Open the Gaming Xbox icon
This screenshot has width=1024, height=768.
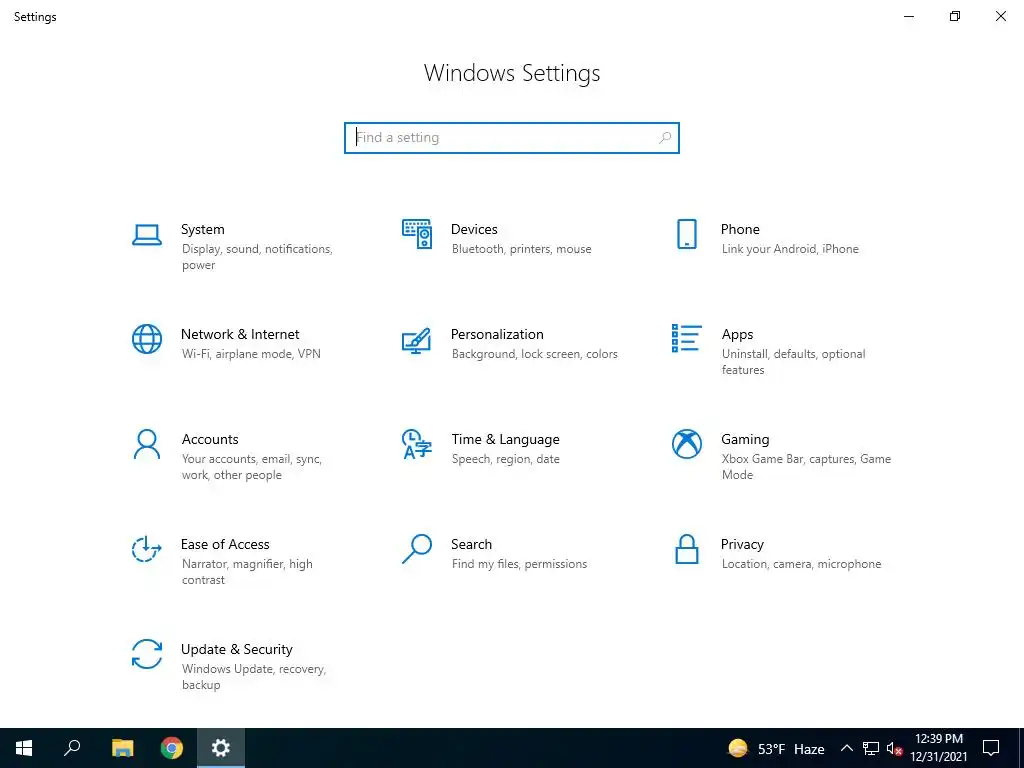[686, 444]
